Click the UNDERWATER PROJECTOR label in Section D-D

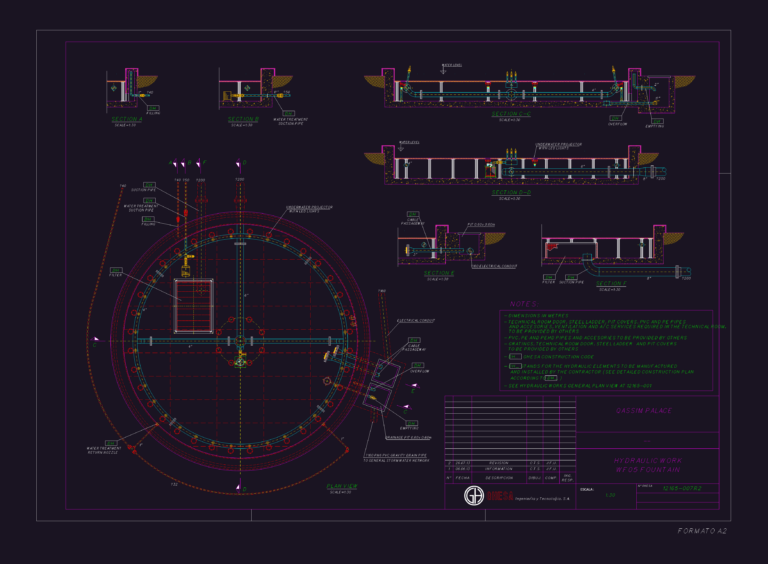(558, 146)
